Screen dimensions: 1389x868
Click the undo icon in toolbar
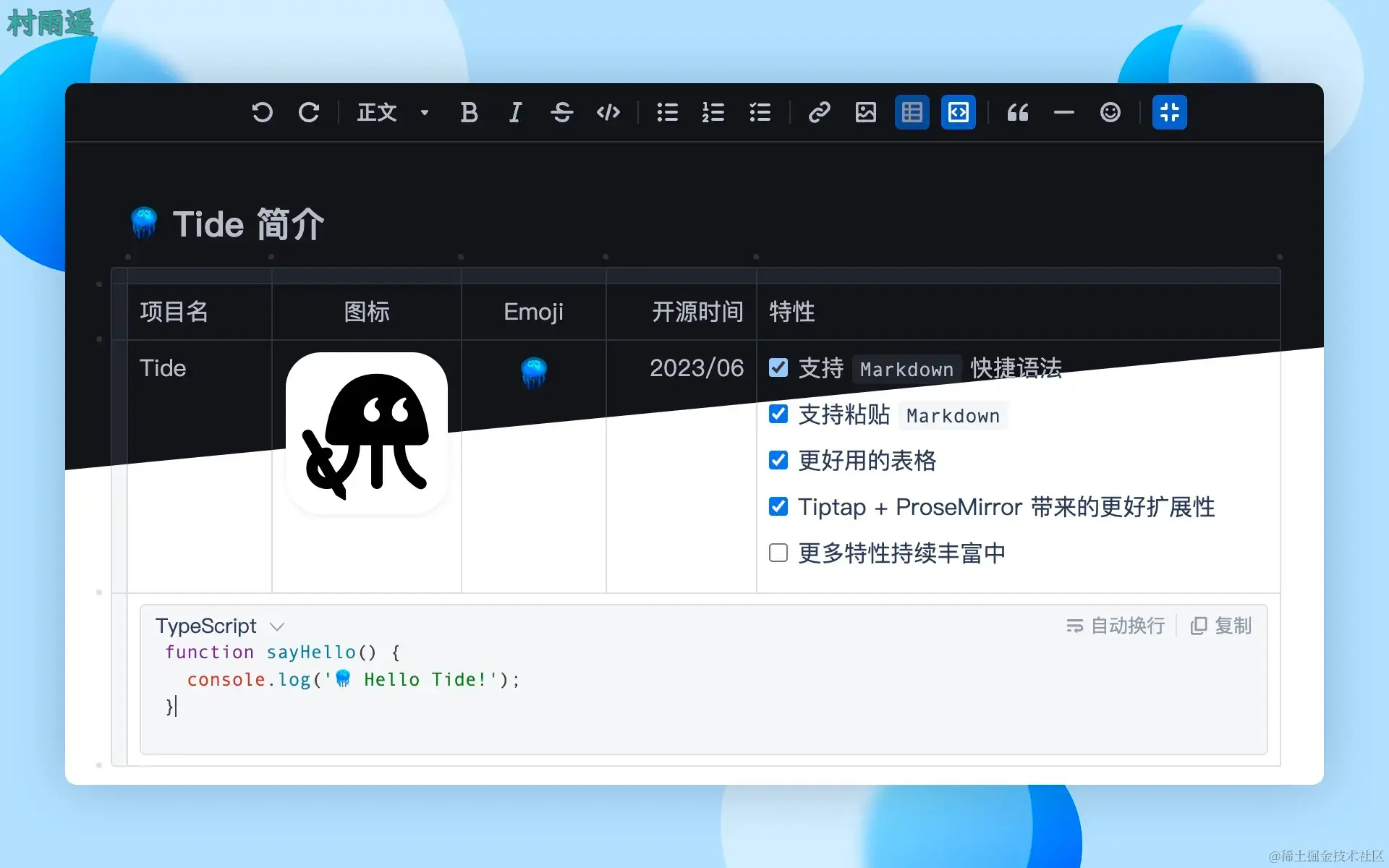[262, 112]
